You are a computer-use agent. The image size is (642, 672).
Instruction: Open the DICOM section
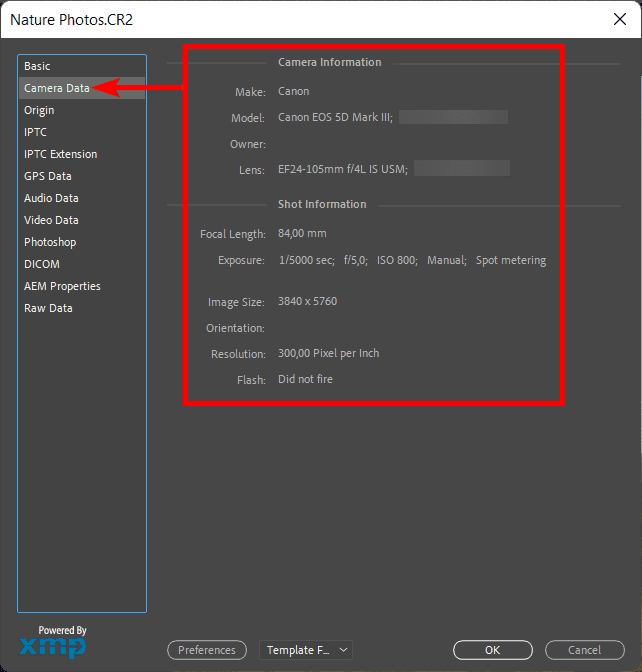coord(42,264)
